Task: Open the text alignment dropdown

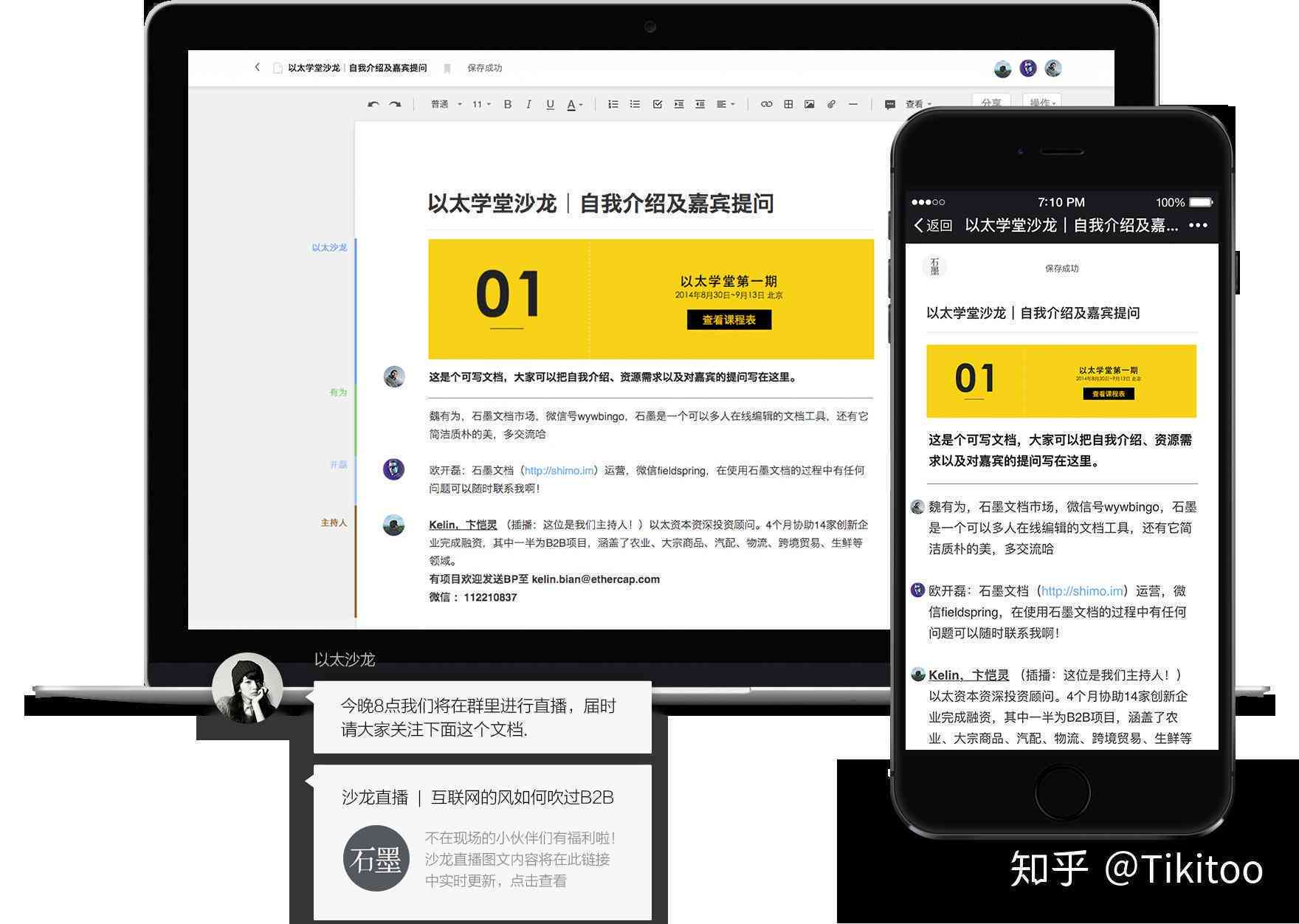Action: tap(726, 104)
